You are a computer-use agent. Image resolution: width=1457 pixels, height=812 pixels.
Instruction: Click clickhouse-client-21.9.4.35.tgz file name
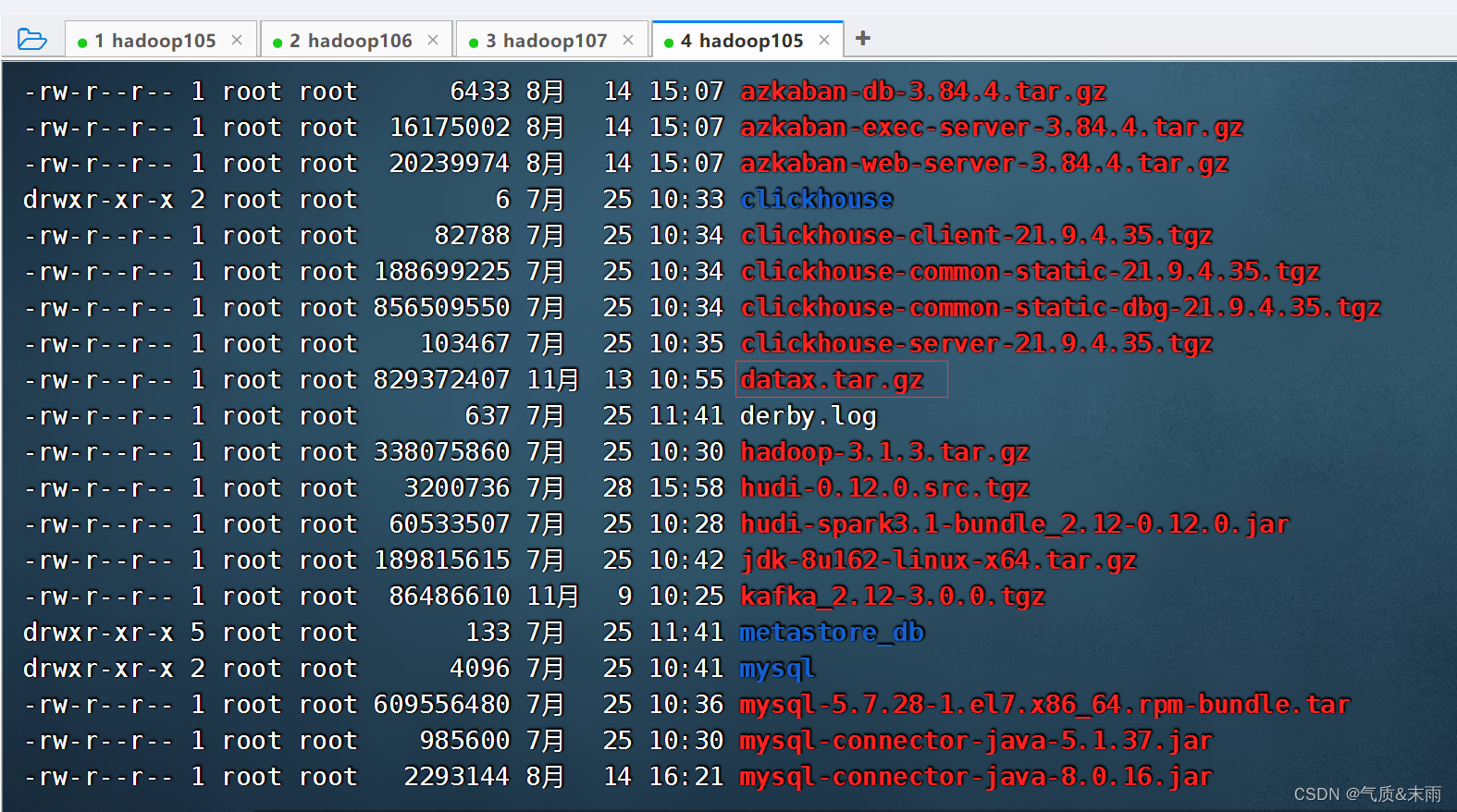click(x=977, y=236)
